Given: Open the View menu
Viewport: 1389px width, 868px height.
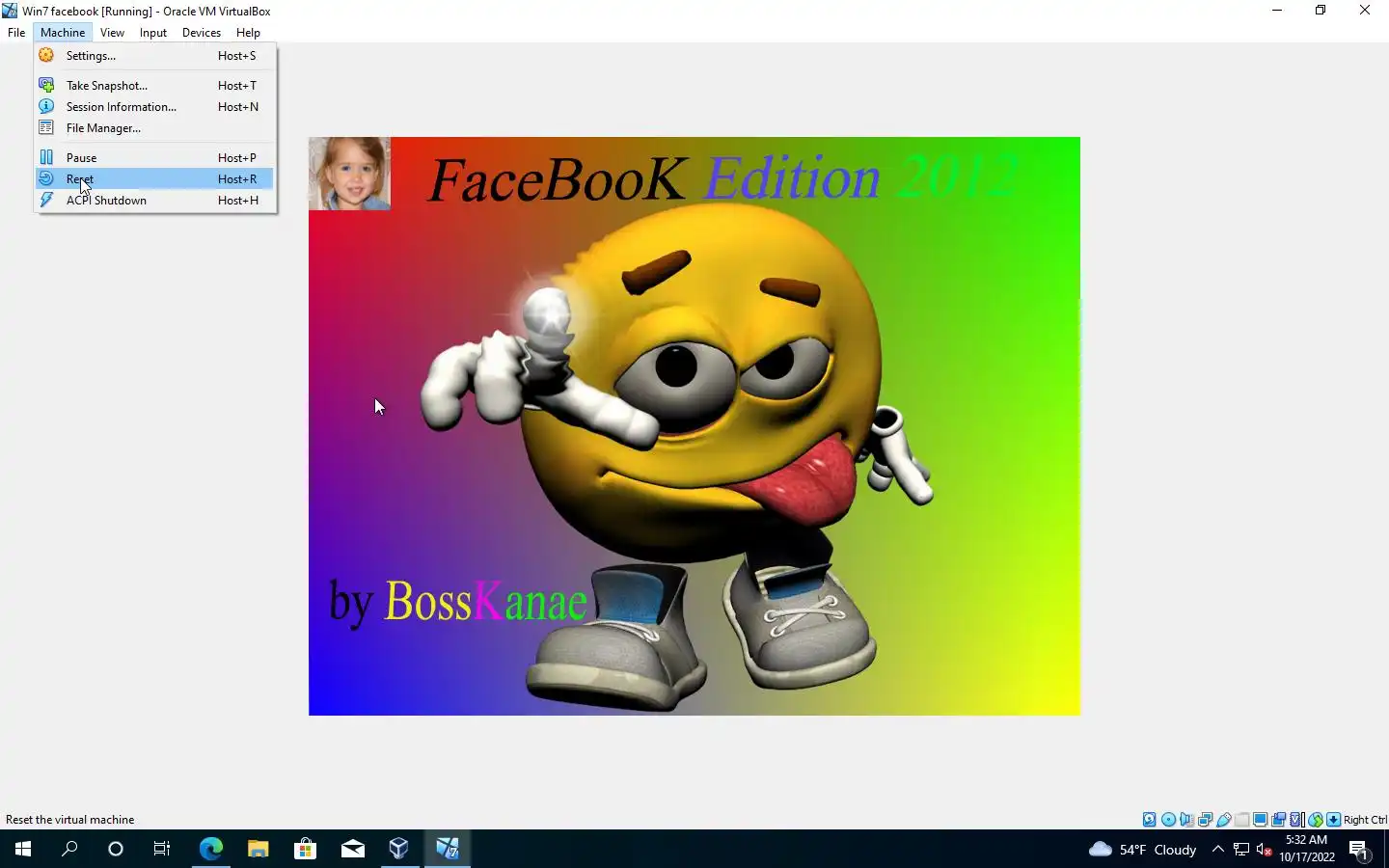Looking at the screenshot, I should [x=112, y=32].
